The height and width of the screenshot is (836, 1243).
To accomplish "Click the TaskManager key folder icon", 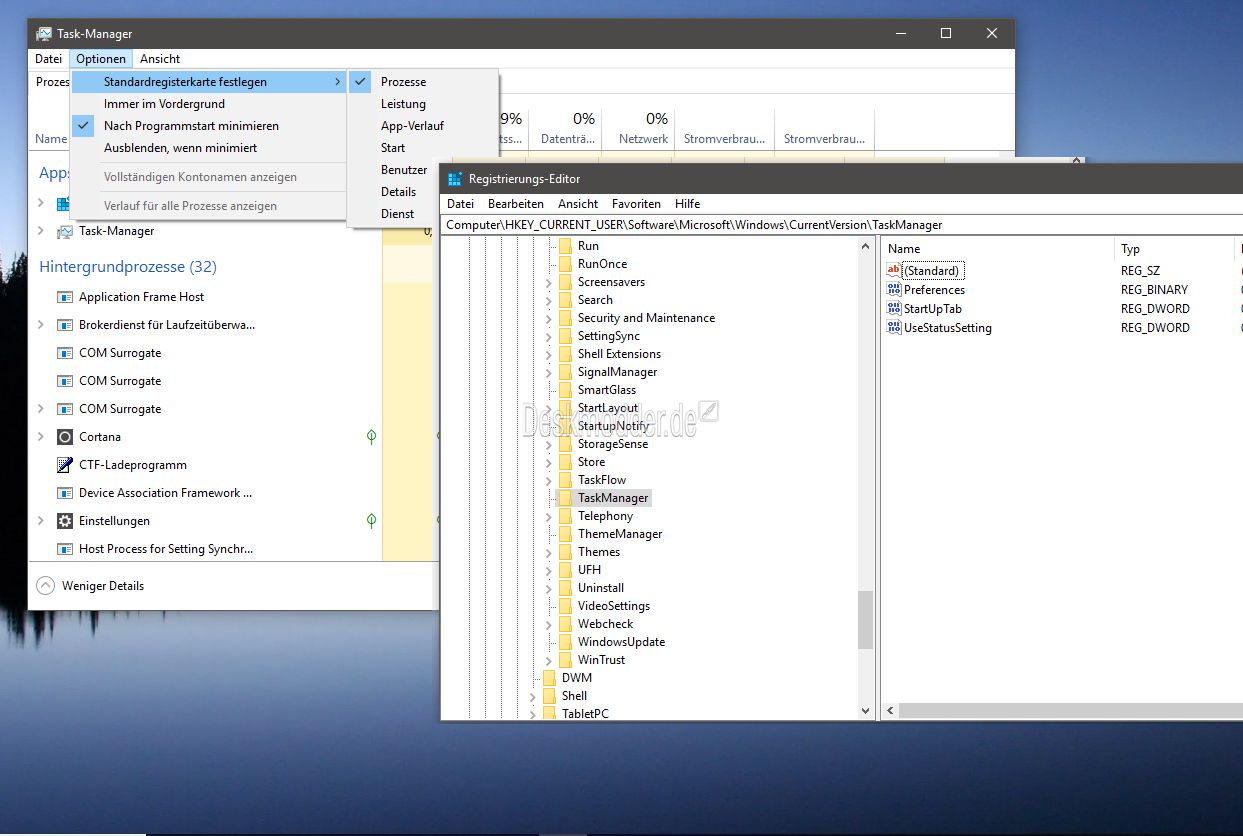I will (x=565, y=498).
